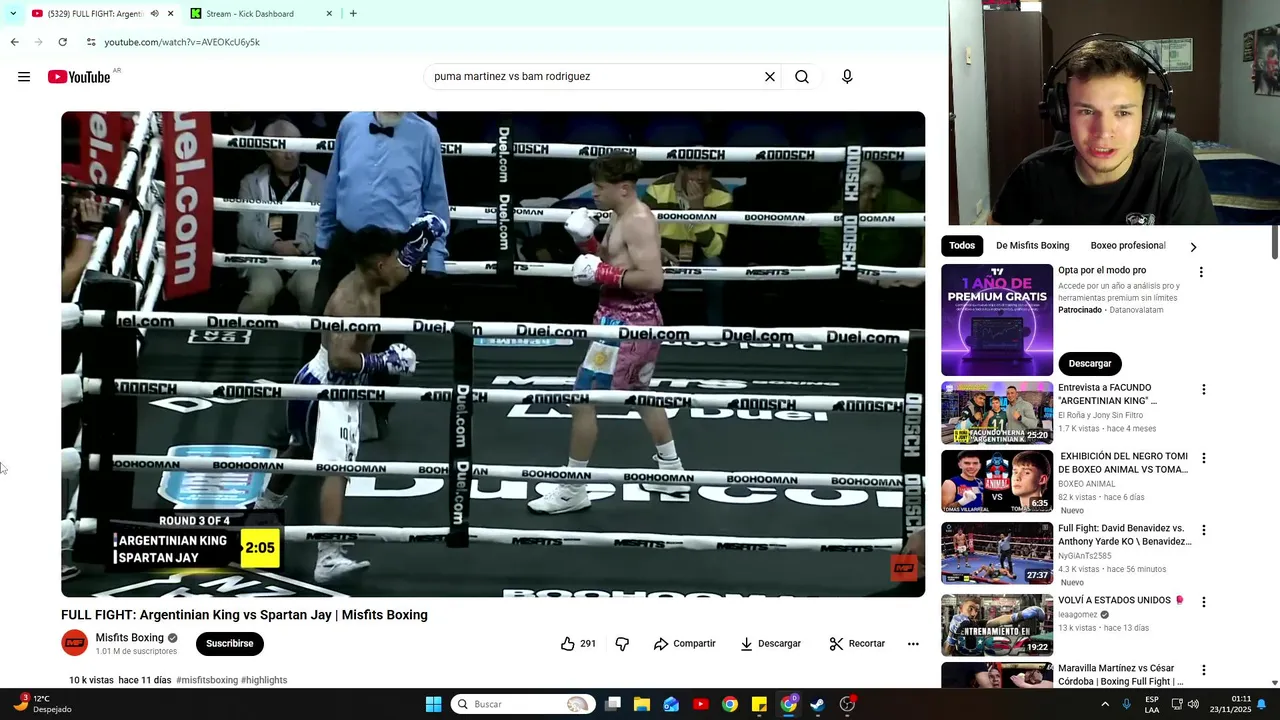Open the tab search dropdown arrow
This screenshot has height=720, width=1280.
[13, 14]
